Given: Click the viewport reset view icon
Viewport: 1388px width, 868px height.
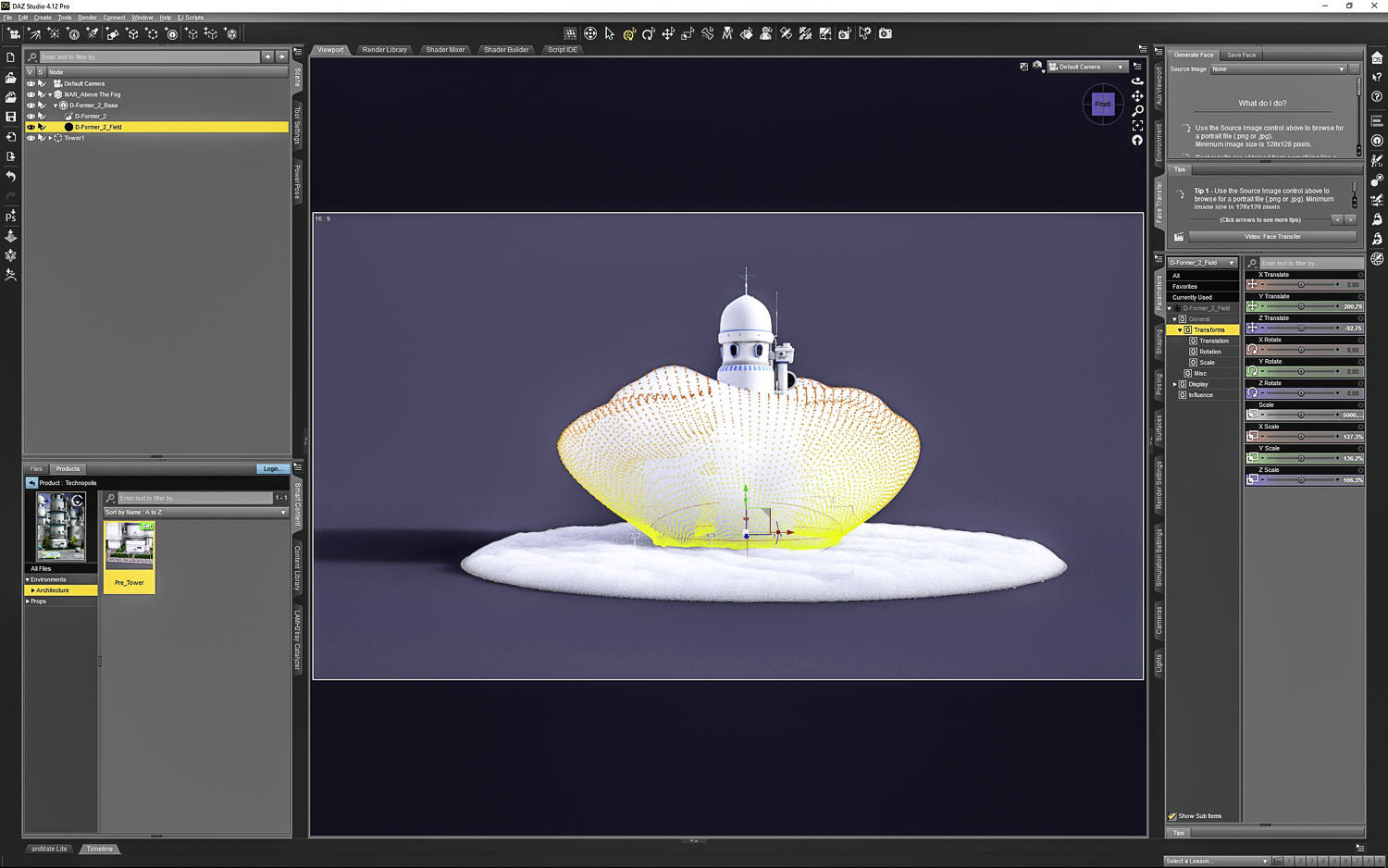Looking at the screenshot, I should click(1137, 141).
